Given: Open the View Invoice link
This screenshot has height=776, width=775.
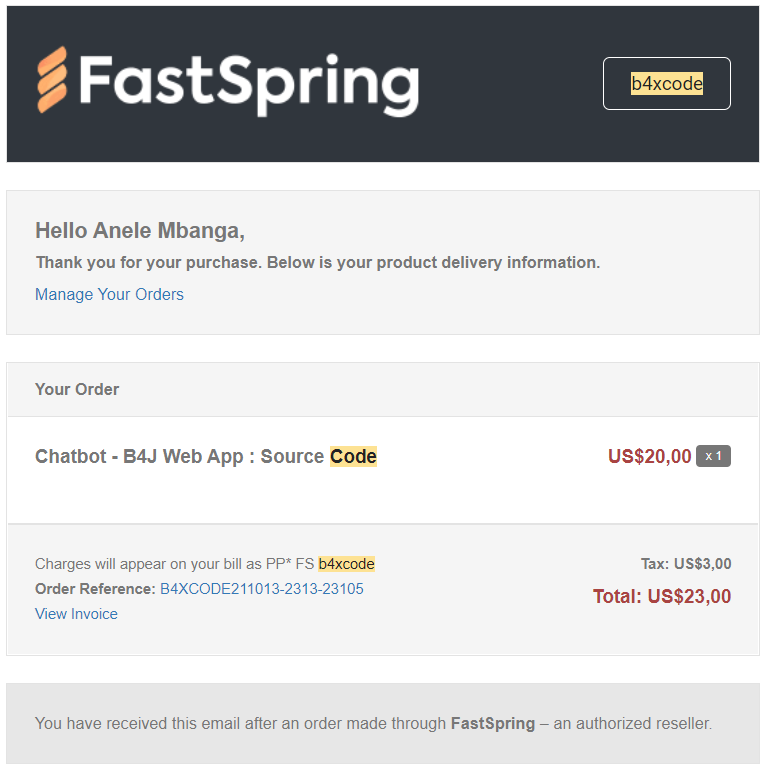Looking at the screenshot, I should [76, 614].
